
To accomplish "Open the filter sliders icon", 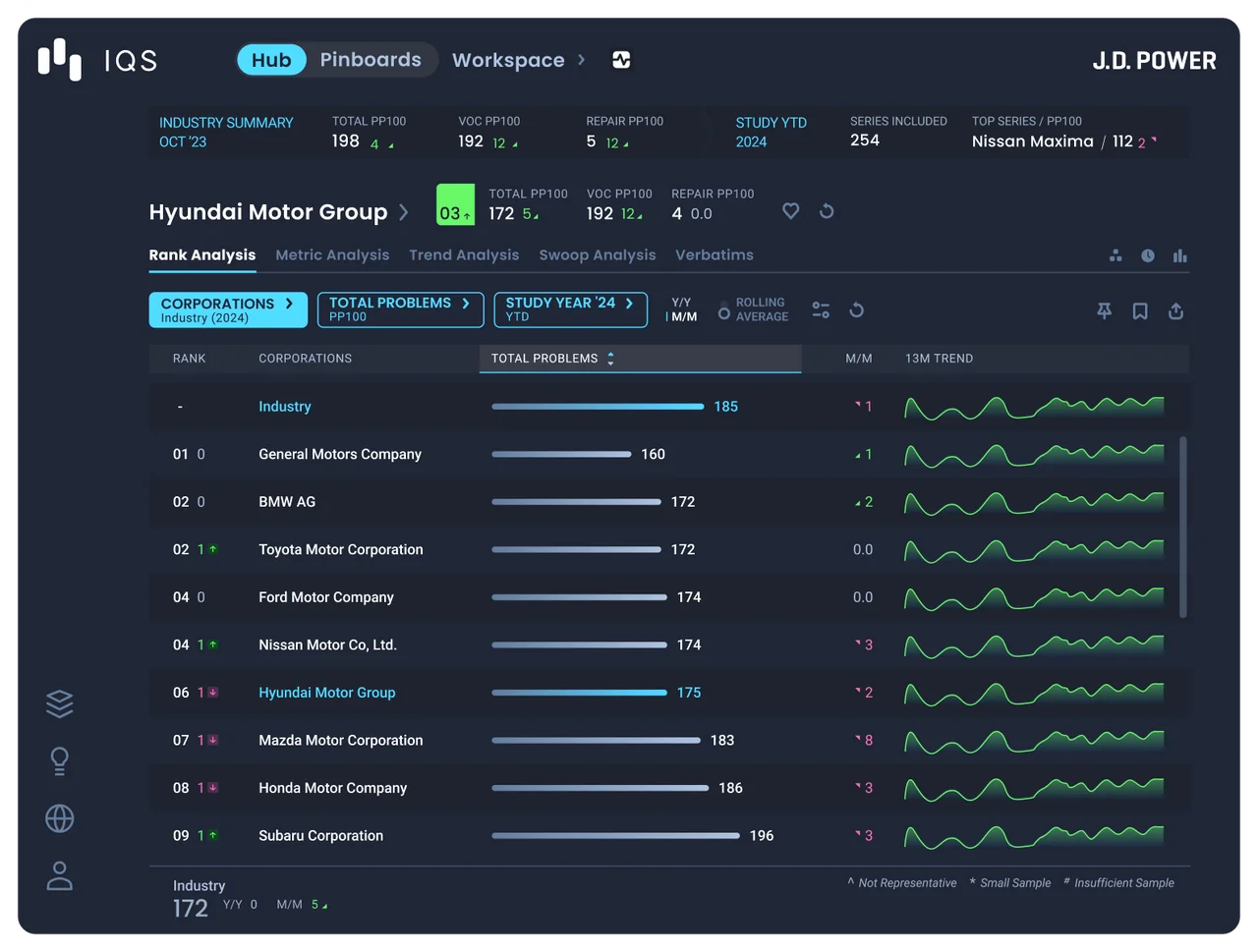I will tap(821, 310).
